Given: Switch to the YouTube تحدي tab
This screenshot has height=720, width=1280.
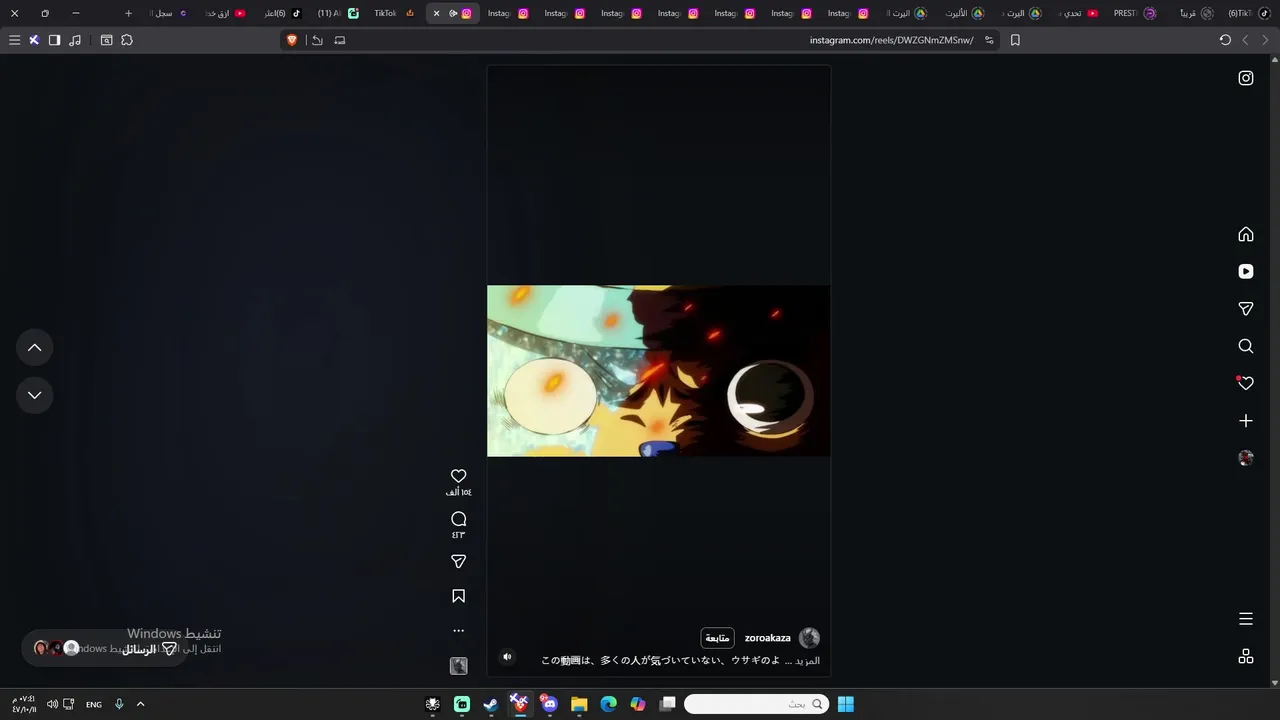Looking at the screenshot, I should [1078, 13].
